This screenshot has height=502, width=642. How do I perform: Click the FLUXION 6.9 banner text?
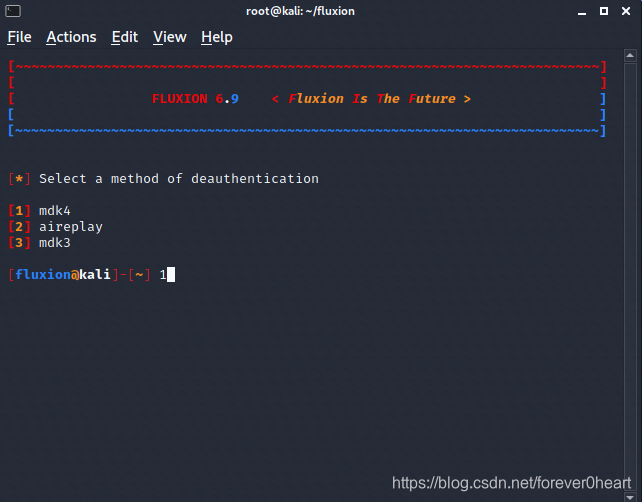pyautogui.click(x=195, y=99)
